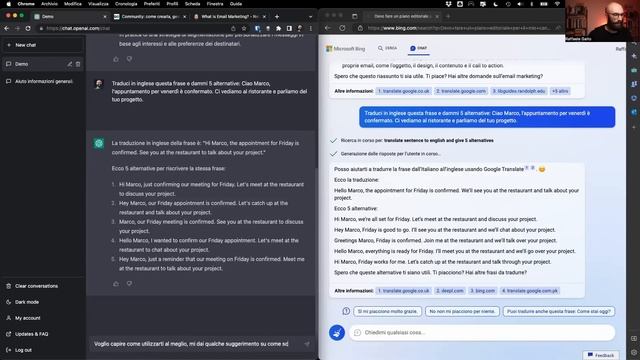
Task: Open translate.google.com.pk source link
Action: pyautogui.click(x=530, y=291)
